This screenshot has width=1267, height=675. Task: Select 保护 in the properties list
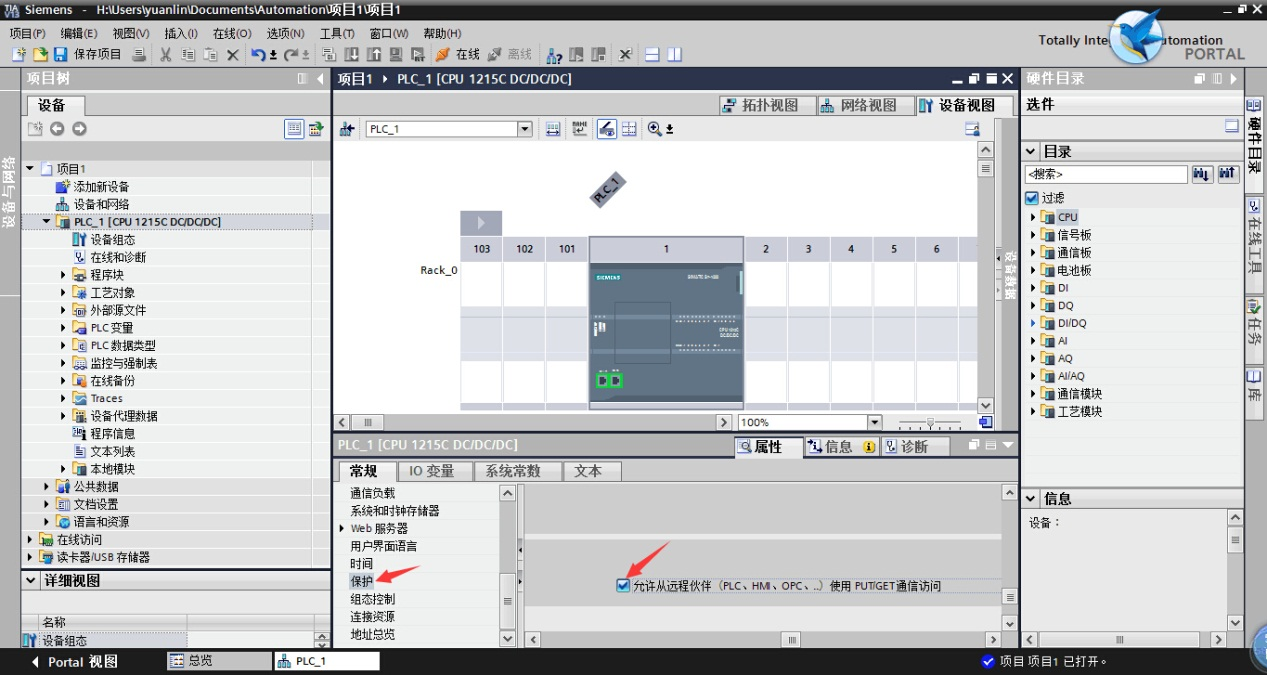[361, 581]
